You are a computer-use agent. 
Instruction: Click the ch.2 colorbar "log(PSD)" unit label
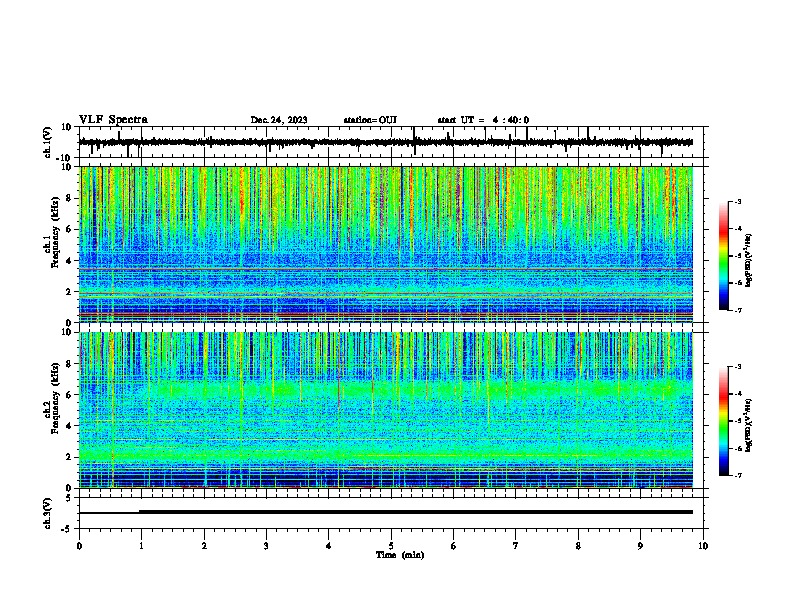point(748,425)
